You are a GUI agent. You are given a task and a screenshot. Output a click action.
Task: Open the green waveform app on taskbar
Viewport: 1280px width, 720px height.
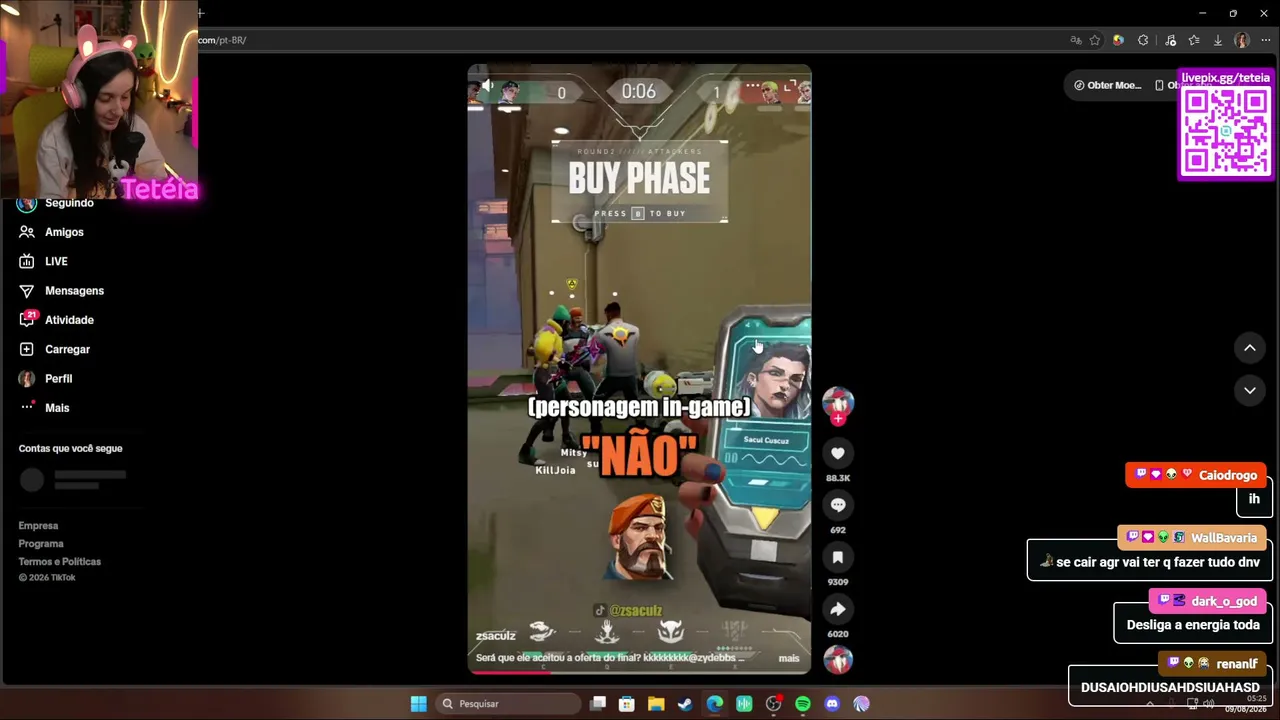pos(744,704)
